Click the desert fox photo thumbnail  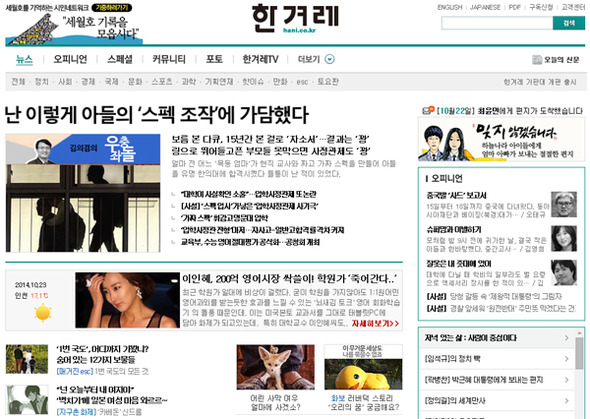[275, 367]
